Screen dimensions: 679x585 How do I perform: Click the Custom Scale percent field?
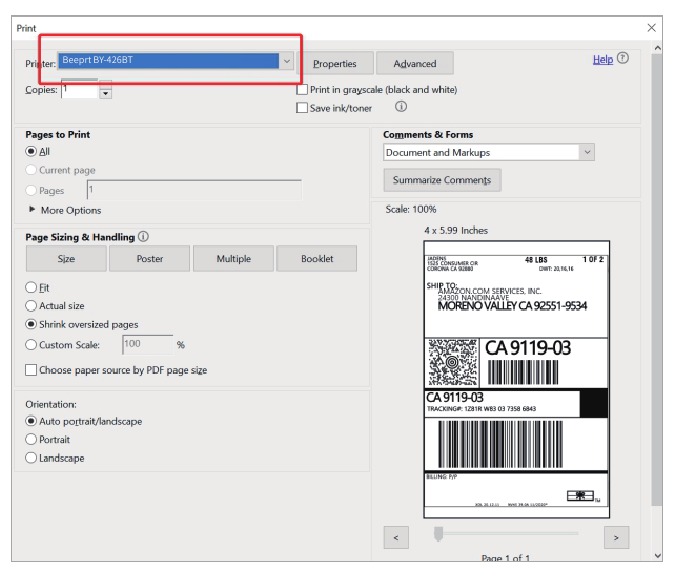tap(148, 344)
